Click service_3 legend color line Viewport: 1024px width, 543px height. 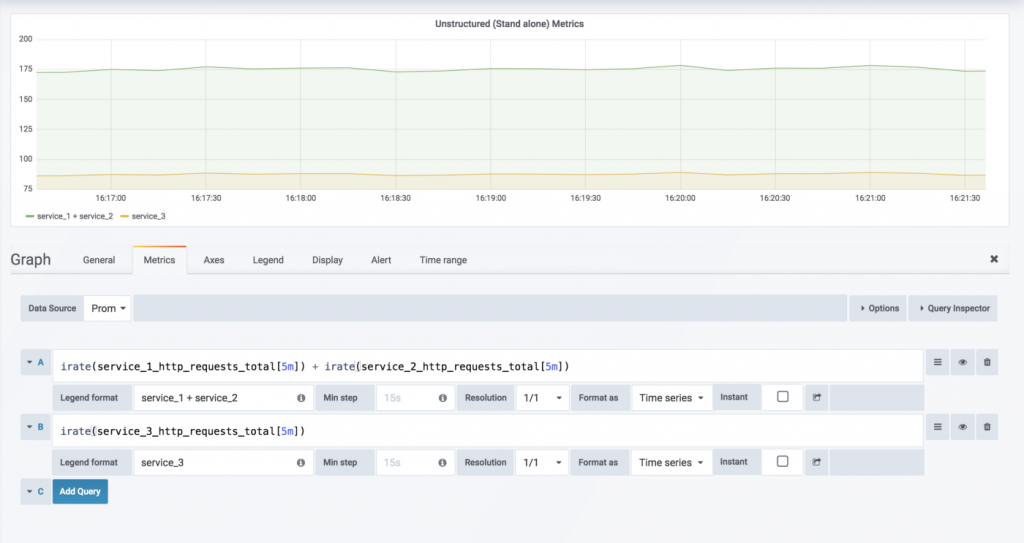[124, 216]
